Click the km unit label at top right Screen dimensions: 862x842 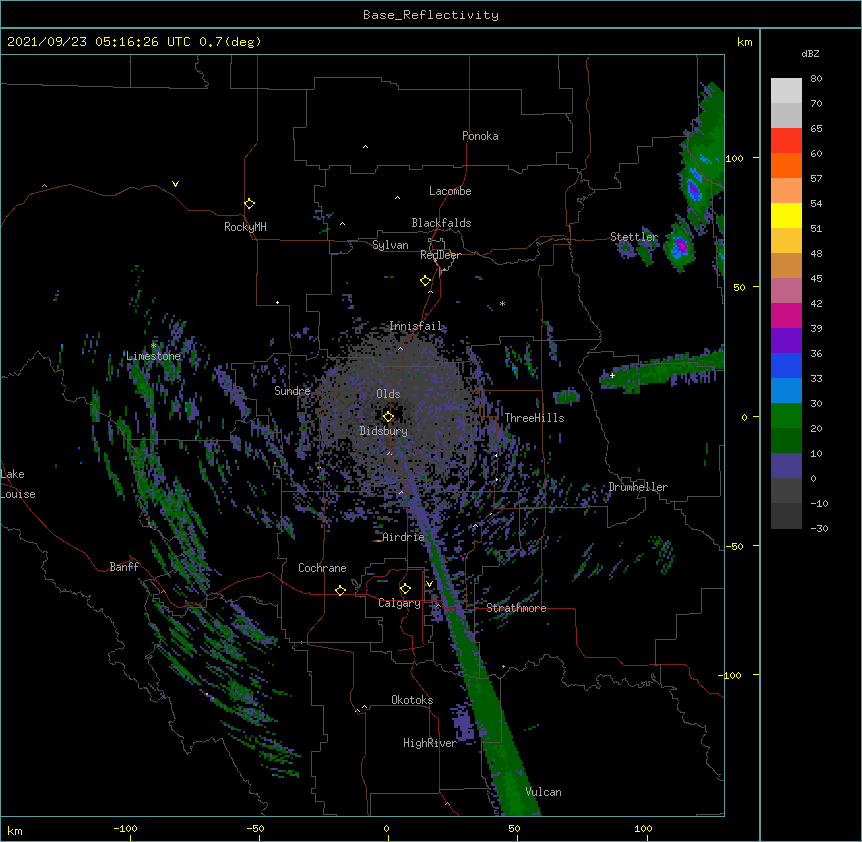[744, 42]
